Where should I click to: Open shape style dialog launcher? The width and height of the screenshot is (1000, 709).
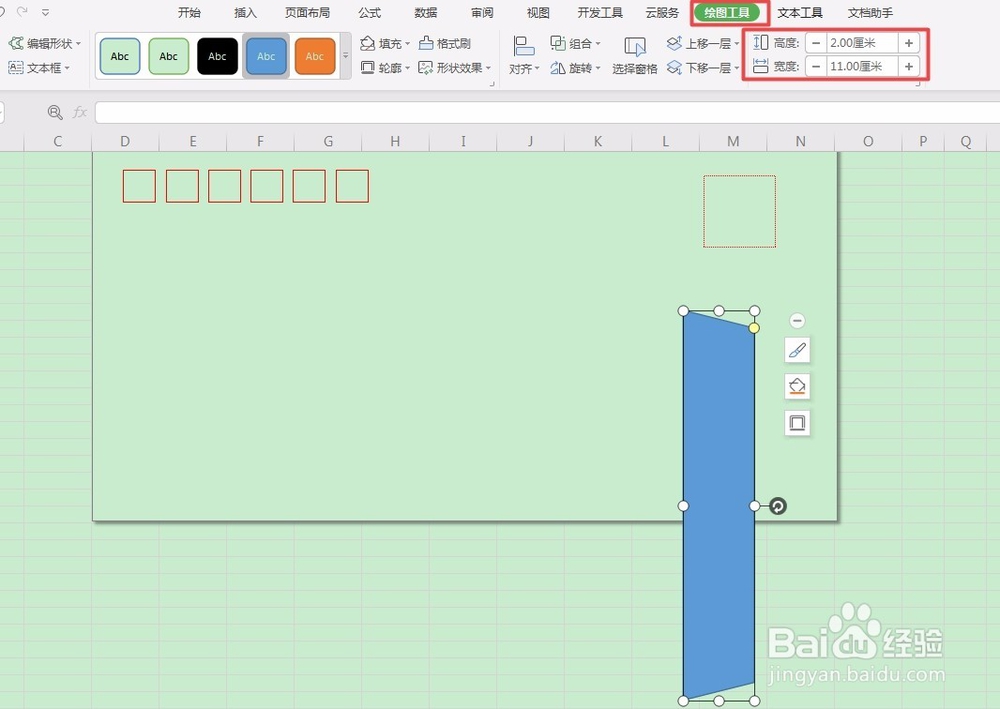click(x=492, y=84)
